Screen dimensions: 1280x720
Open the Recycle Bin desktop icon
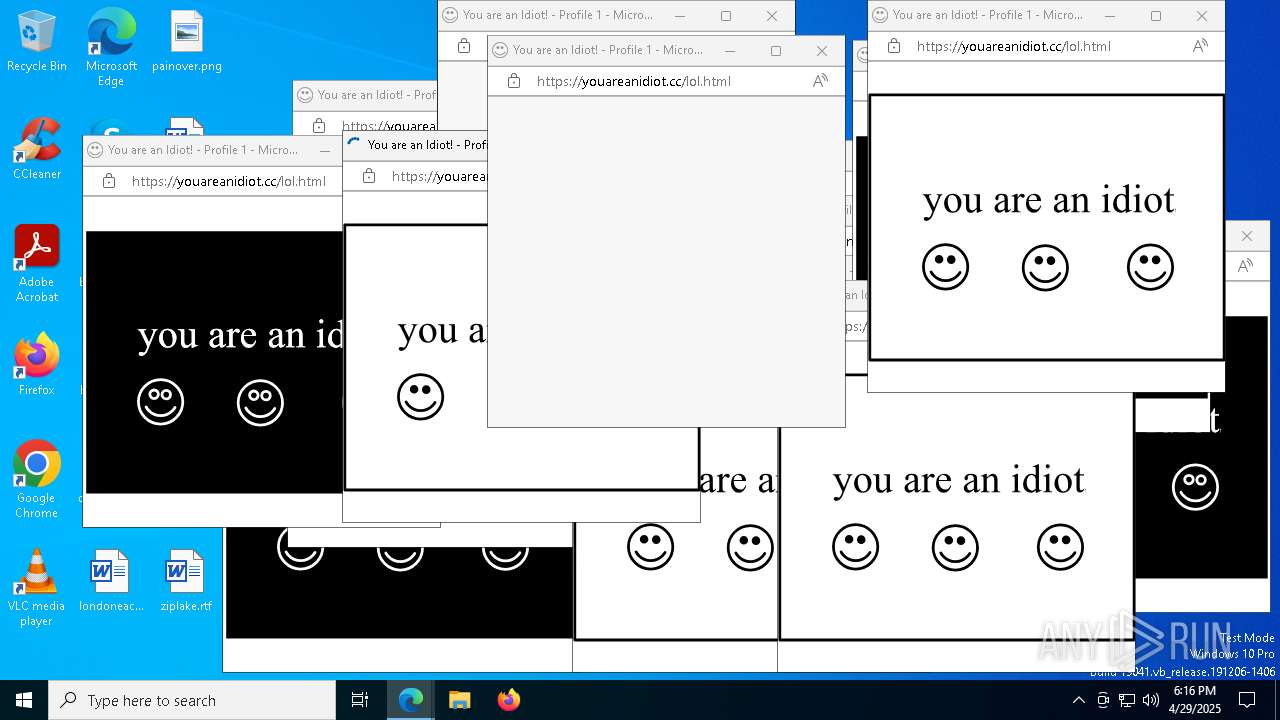point(37,42)
